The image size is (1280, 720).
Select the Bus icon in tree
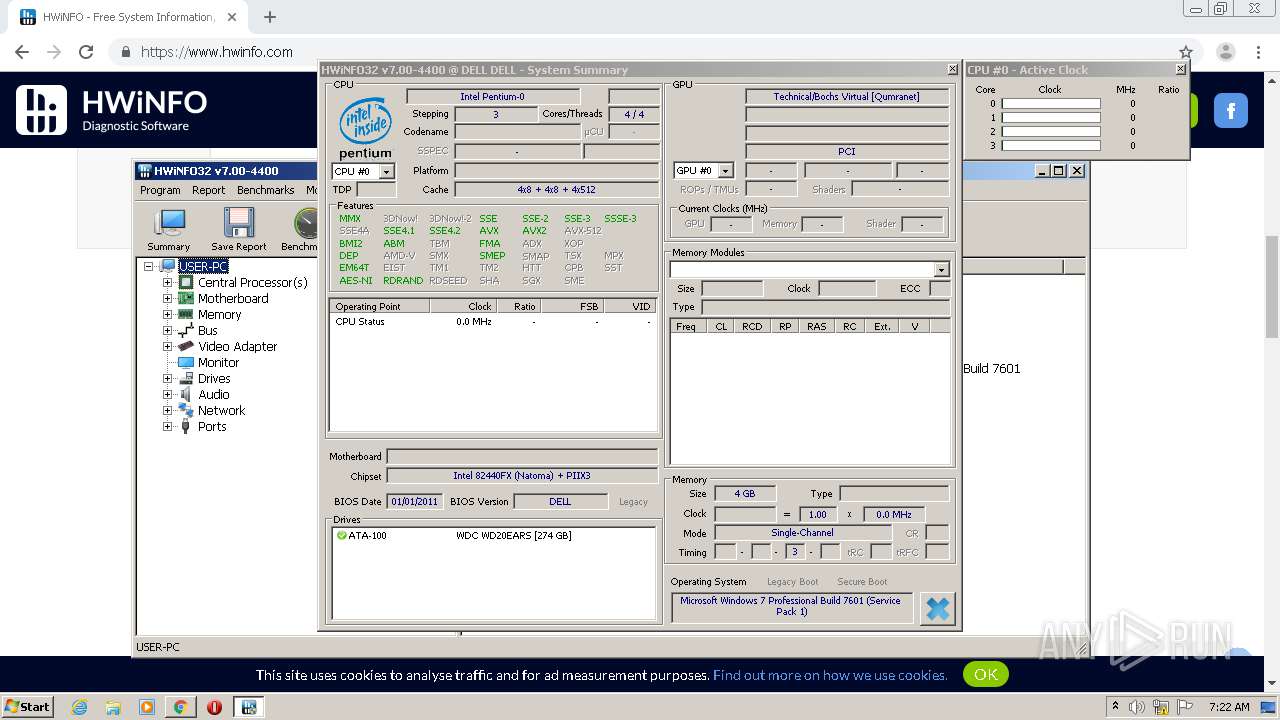[x=186, y=330]
